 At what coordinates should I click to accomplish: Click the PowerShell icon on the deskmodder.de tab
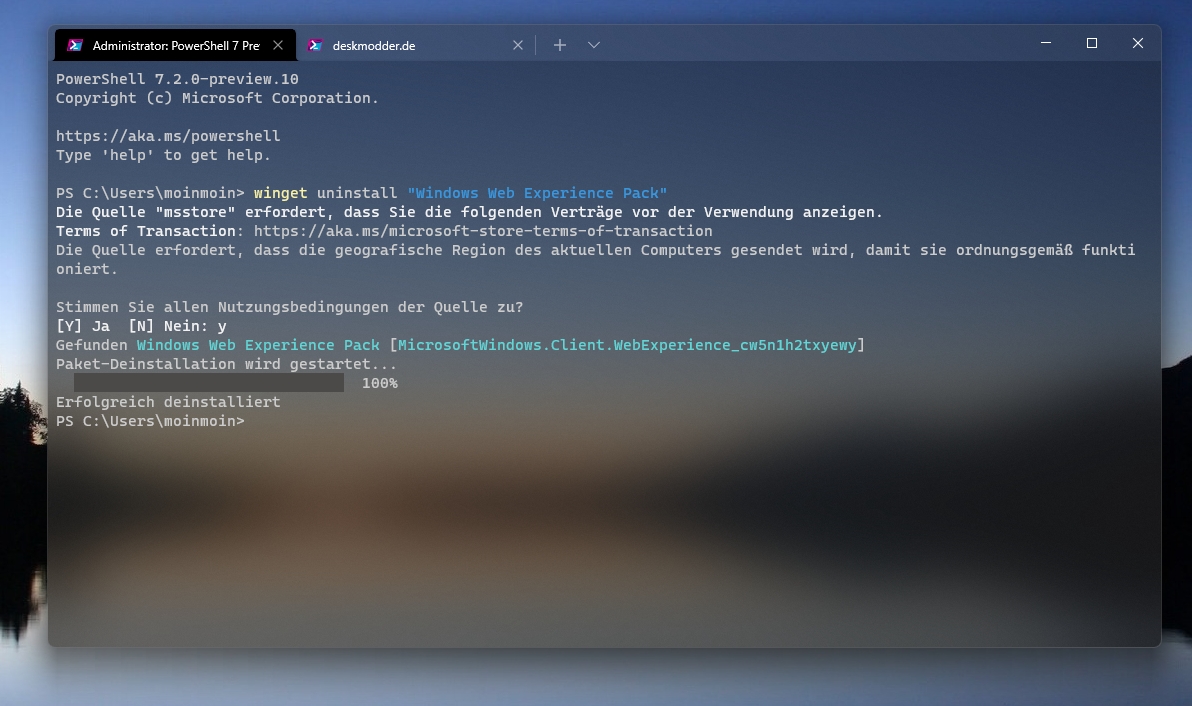pyautogui.click(x=315, y=46)
